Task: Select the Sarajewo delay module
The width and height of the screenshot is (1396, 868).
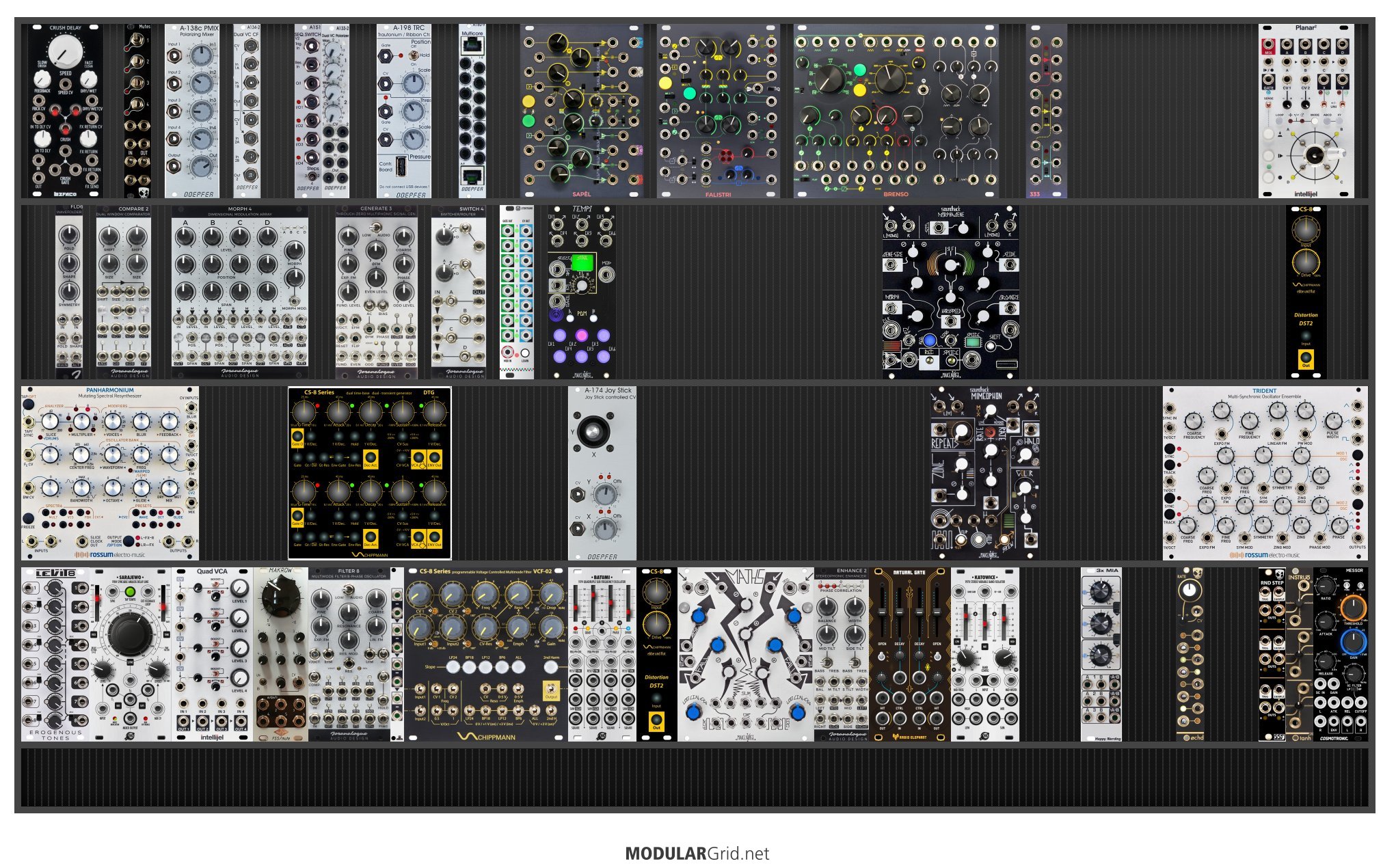Action: [131, 654]
